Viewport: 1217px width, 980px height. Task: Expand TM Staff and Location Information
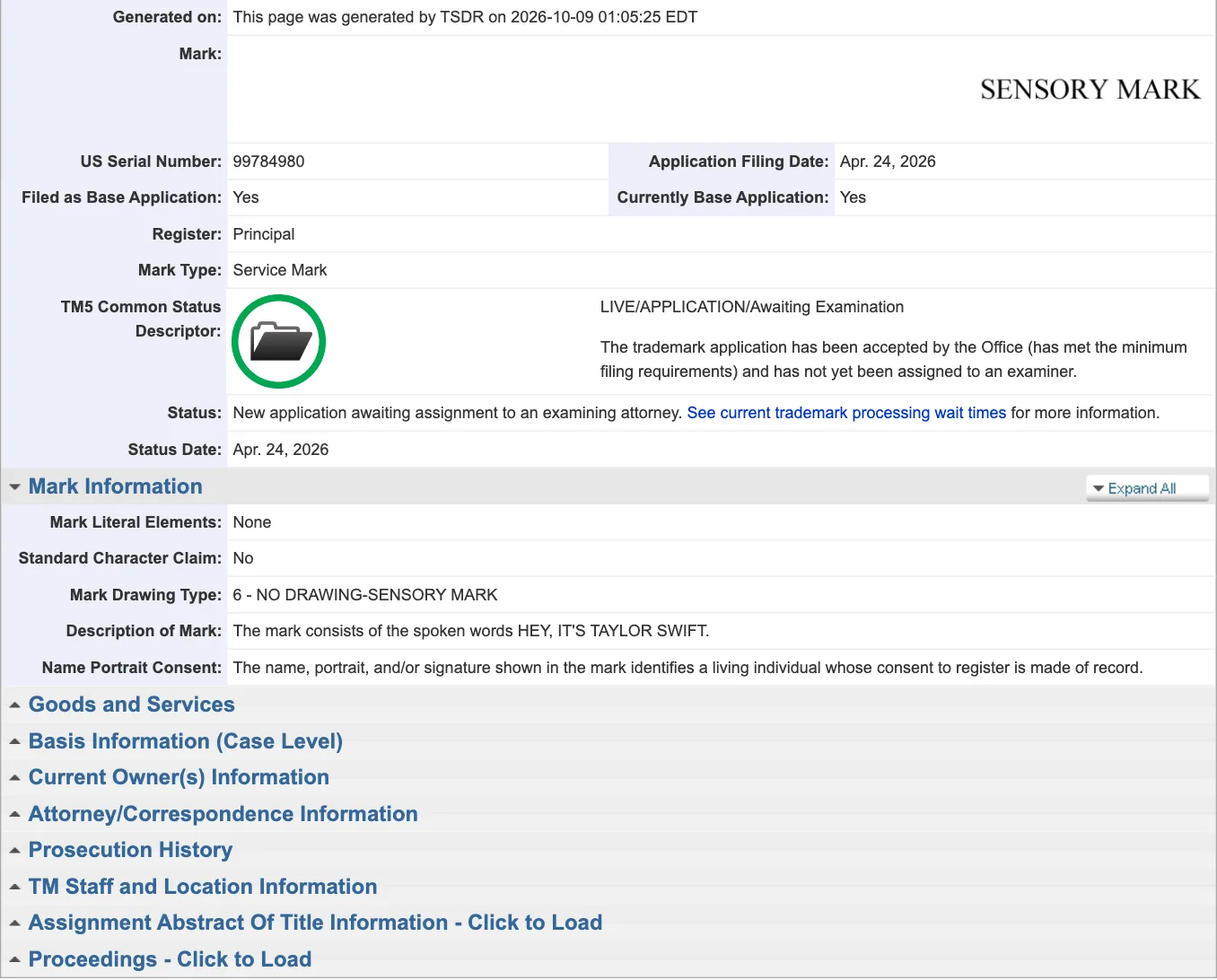pos(202,887)
